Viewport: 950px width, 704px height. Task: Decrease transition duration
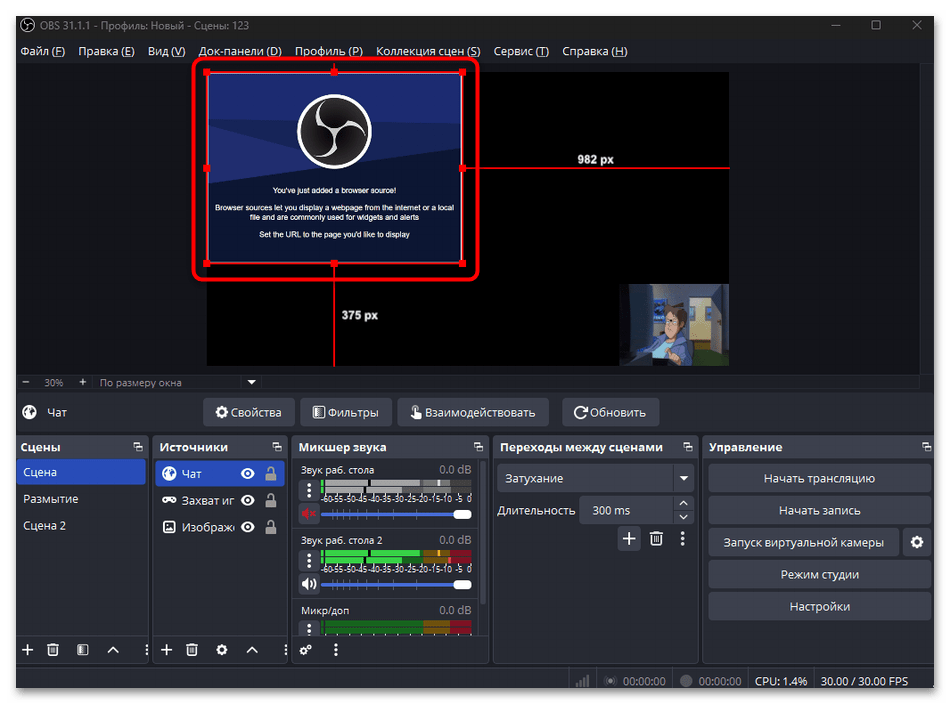(683, 517)
